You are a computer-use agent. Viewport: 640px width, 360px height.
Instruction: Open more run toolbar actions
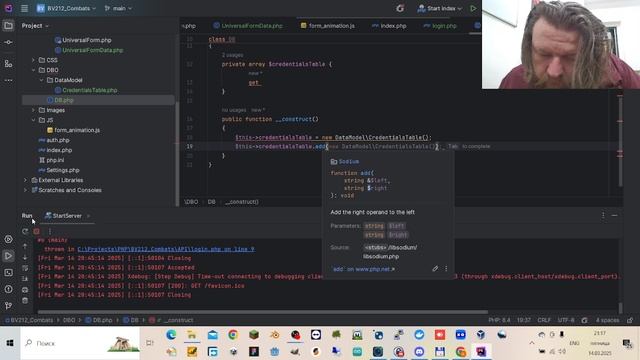coord(50,231)
